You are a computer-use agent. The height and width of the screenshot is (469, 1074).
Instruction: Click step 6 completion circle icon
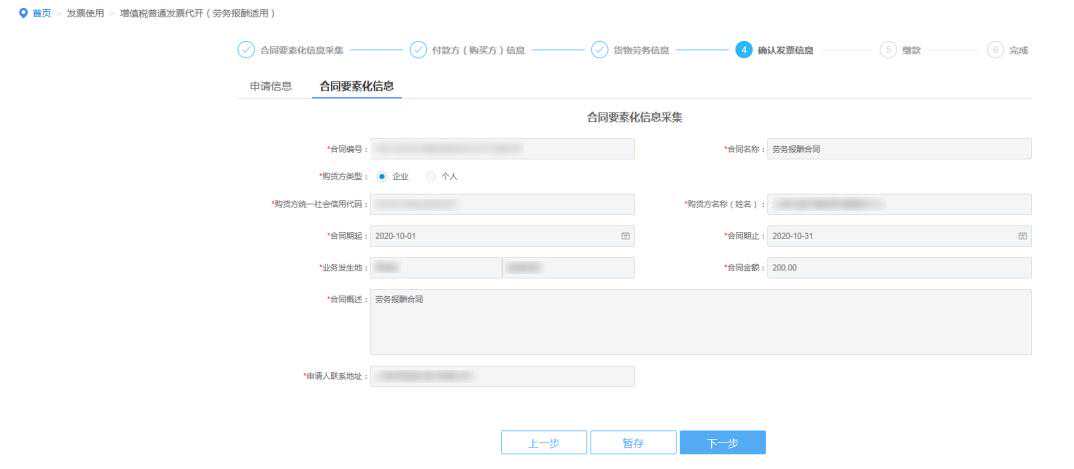coord(994,50)
